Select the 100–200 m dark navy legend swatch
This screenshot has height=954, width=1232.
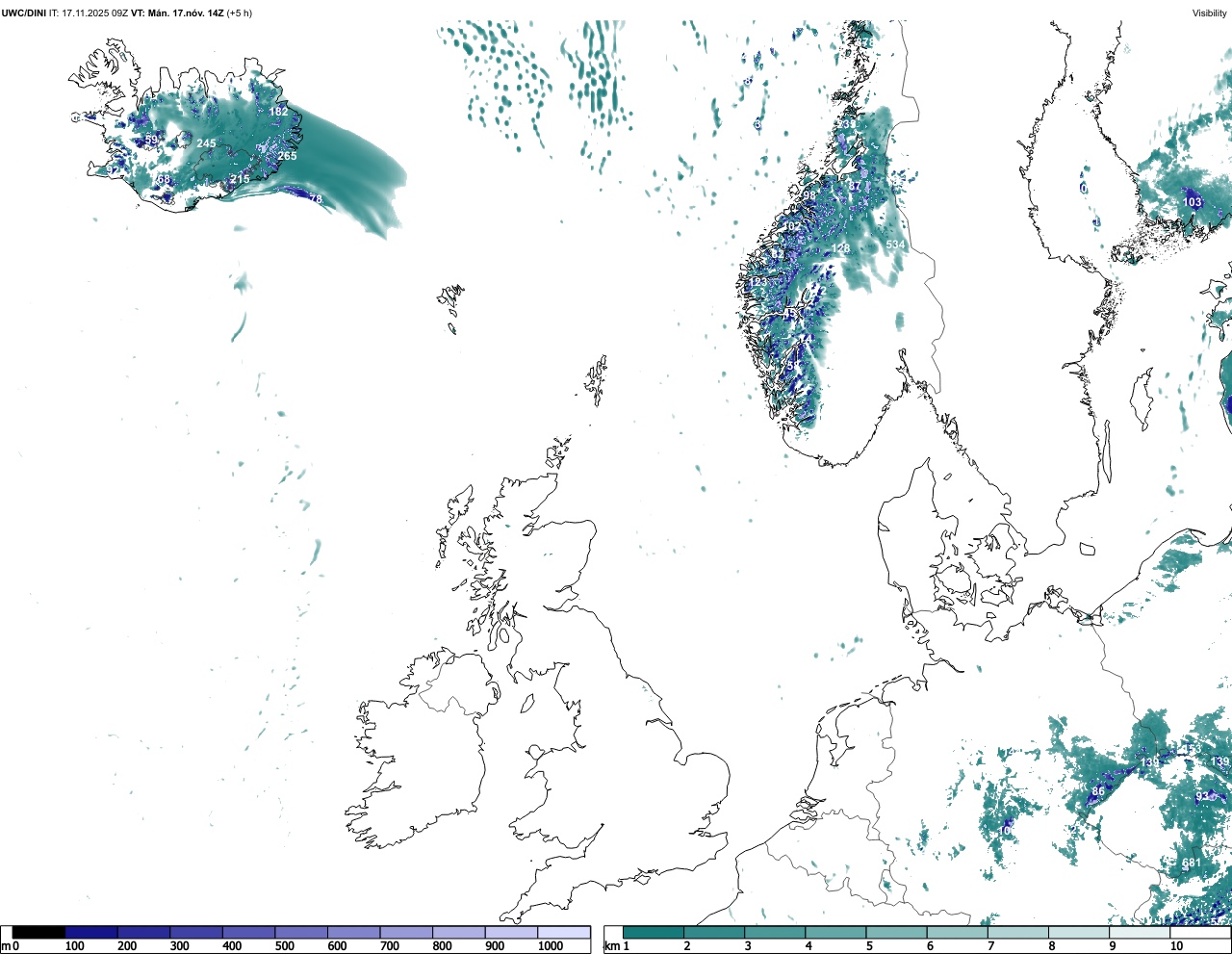click(91, 932)
